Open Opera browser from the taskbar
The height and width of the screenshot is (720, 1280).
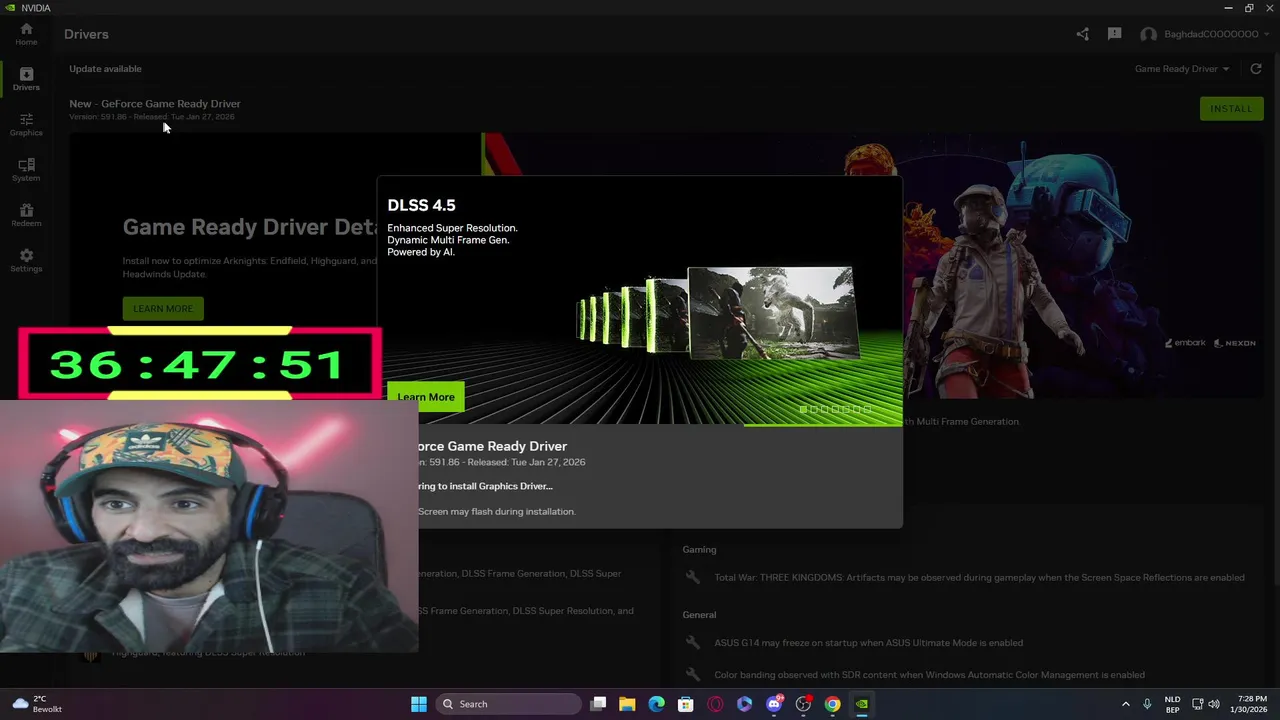click(x=715, y=704)
